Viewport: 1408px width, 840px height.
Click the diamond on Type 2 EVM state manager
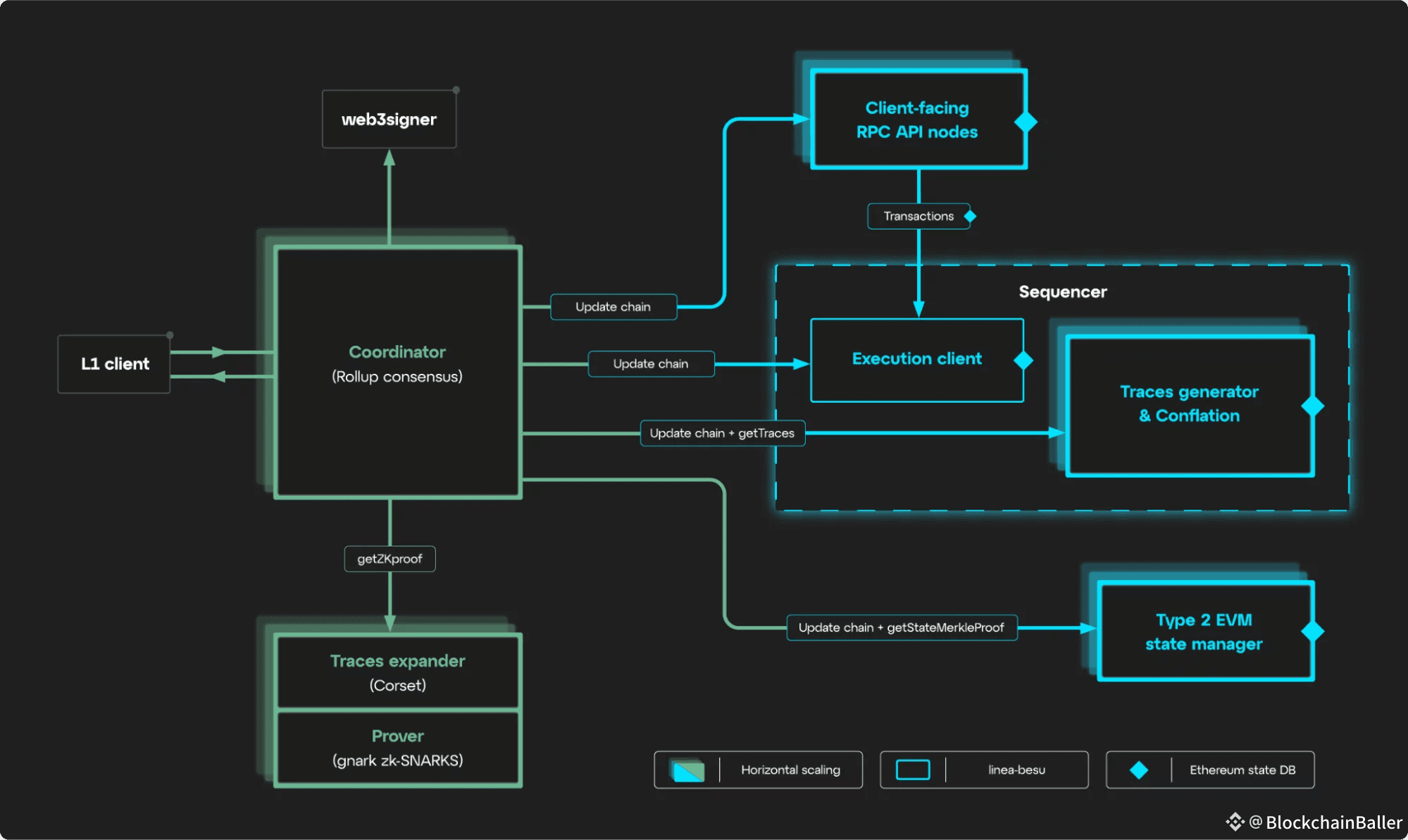[x=1312, y=631]
